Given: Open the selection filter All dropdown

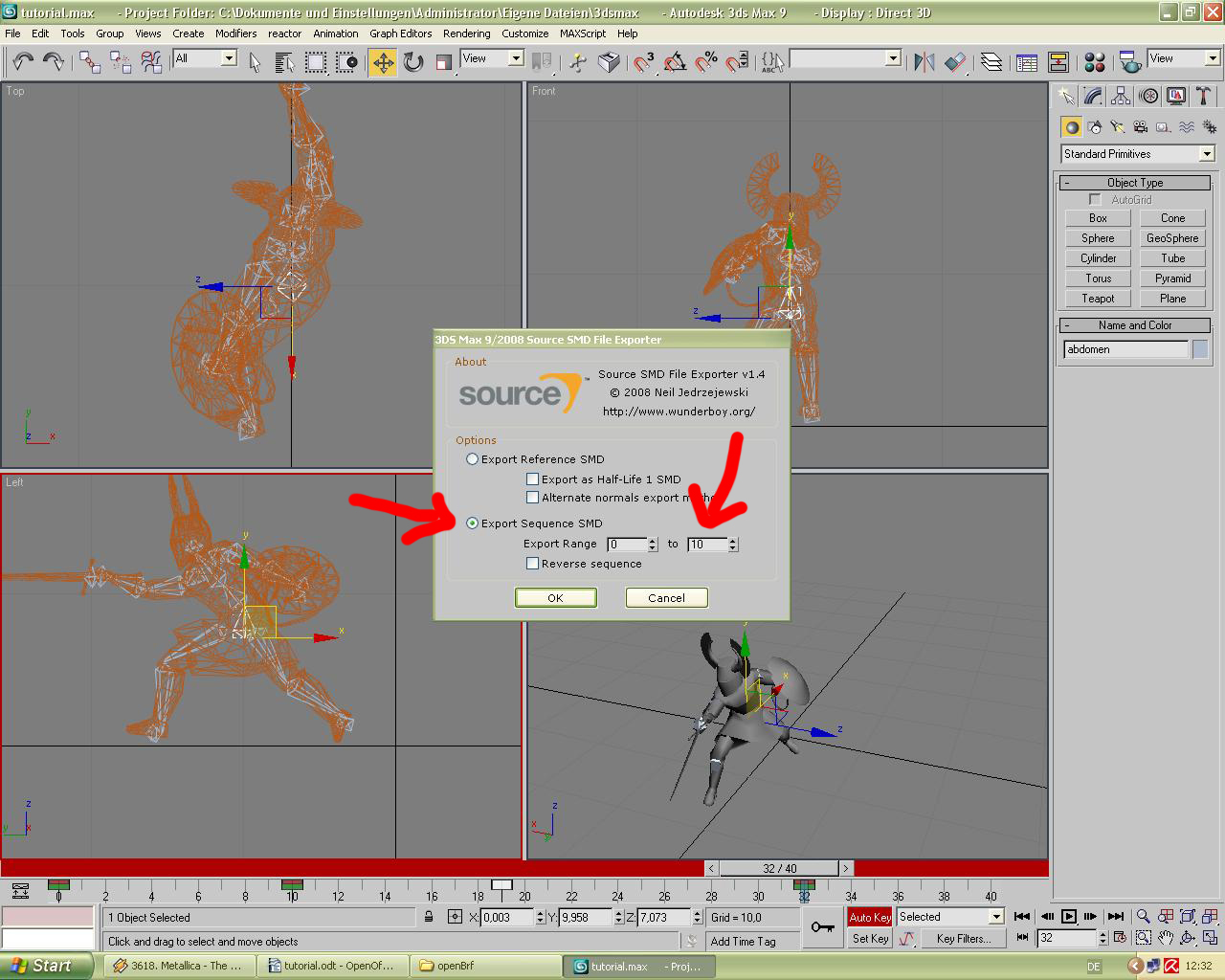Looking at the screenshot, I should (205, 58).
